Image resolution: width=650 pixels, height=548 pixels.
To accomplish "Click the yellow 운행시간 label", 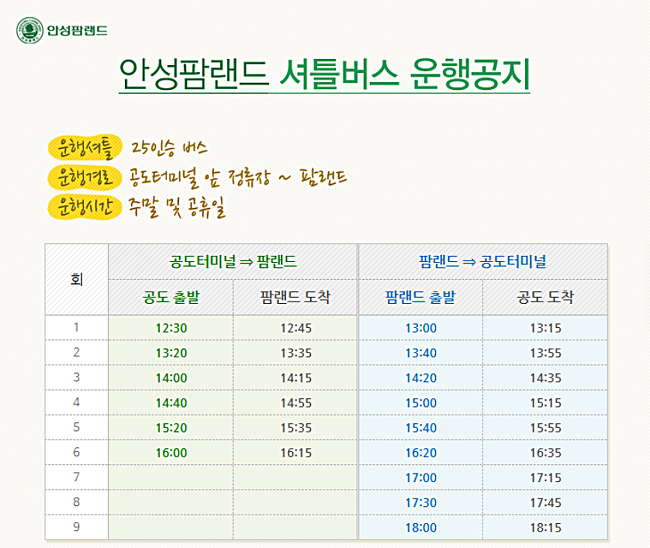I will [85, 207].
